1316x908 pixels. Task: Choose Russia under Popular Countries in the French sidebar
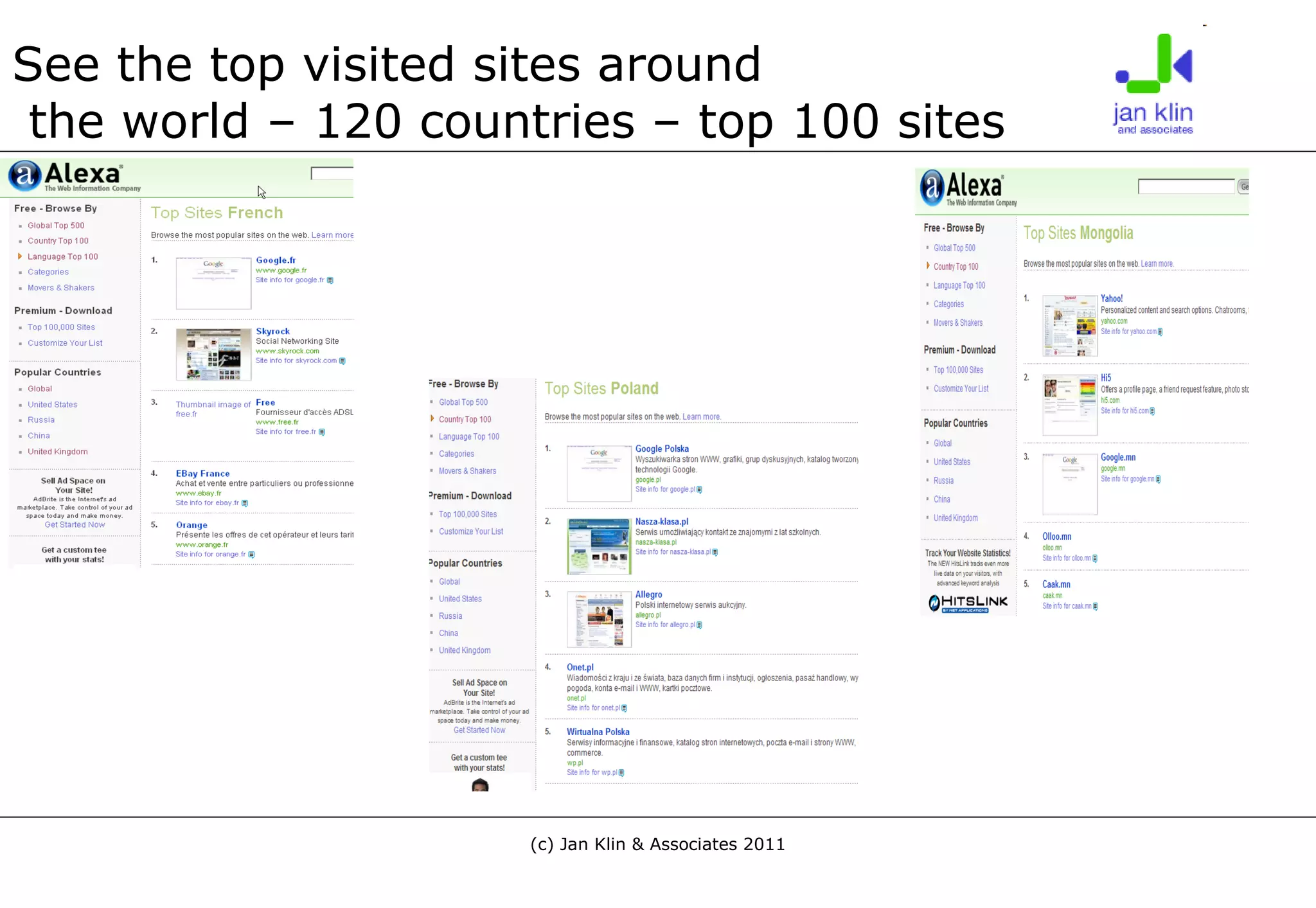pos(41,420)
